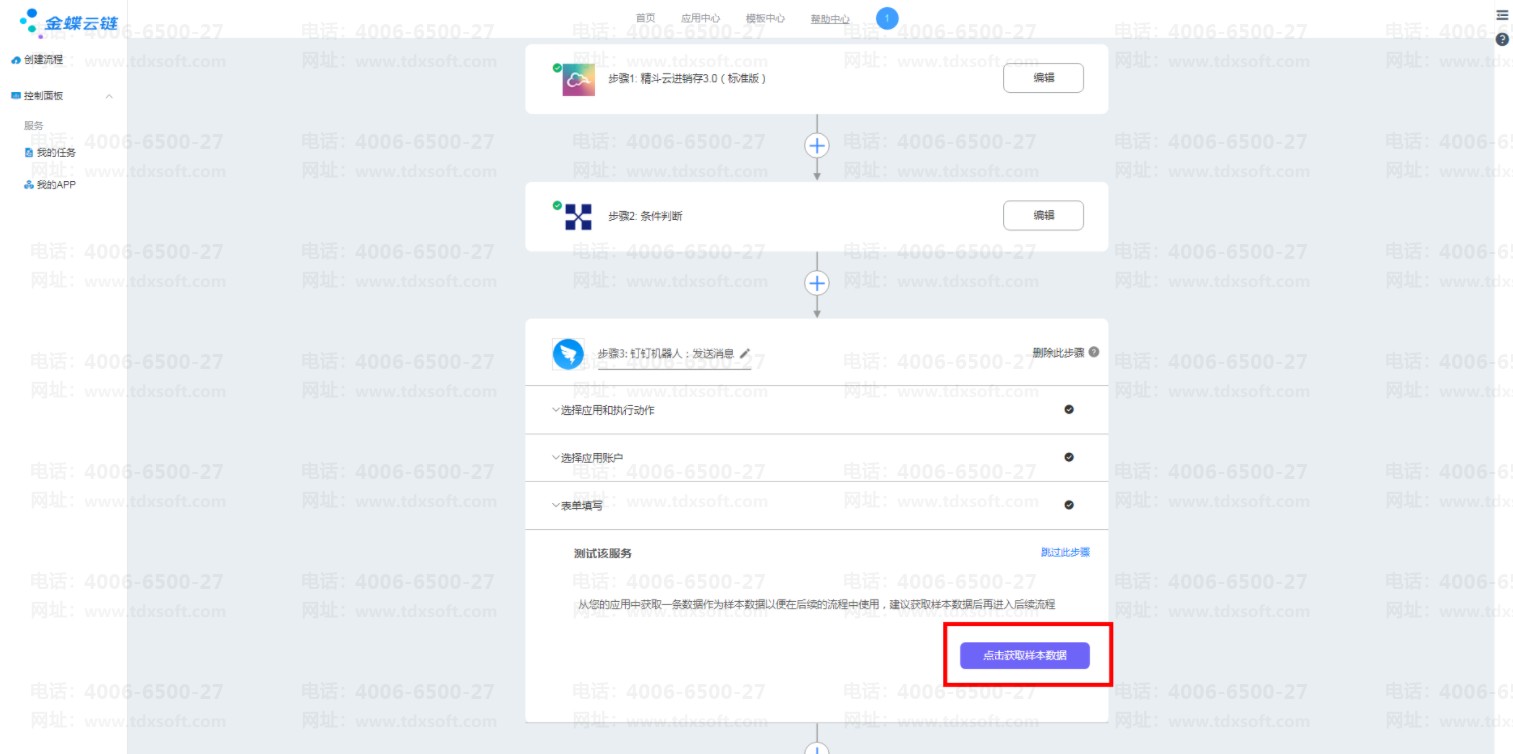
Task: Click the help question mark icon at top right
Action: (x=1501, y=39)
